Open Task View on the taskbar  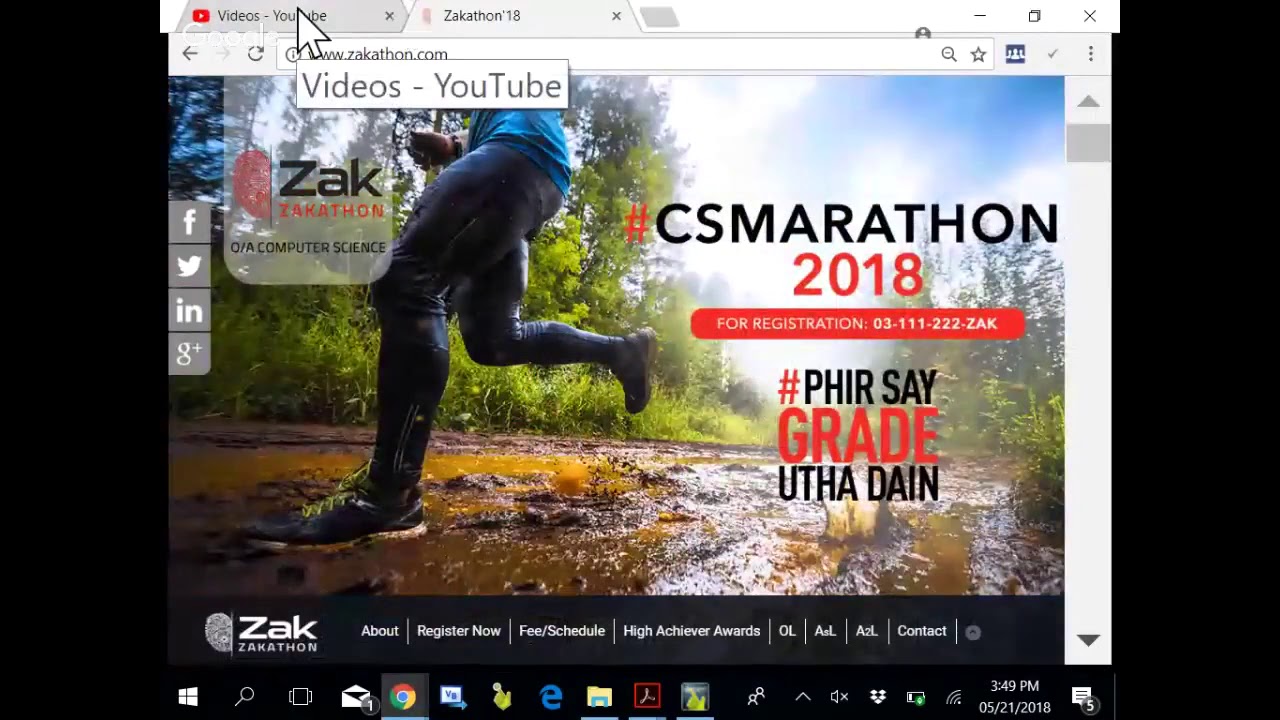[x=300, y=696]
